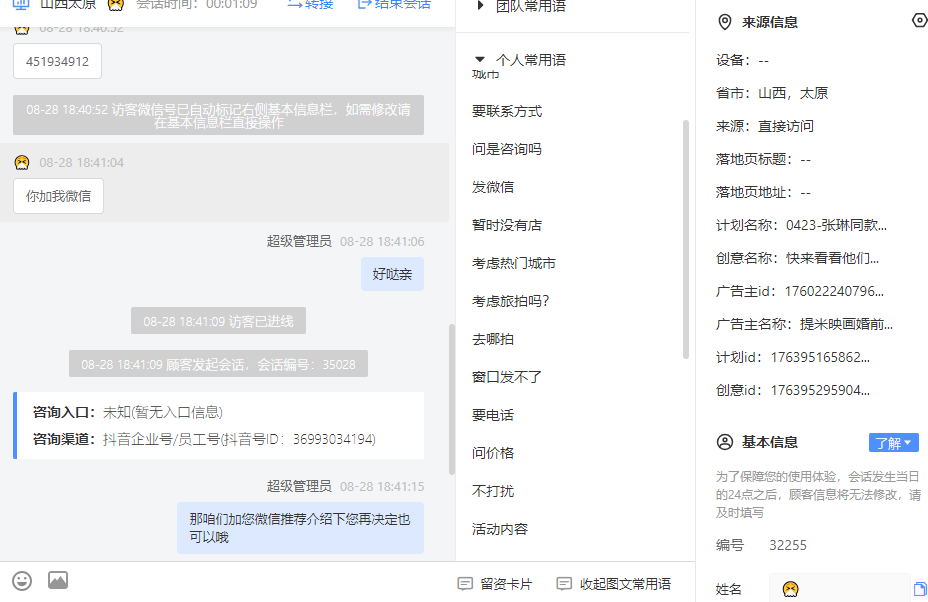The width and height of the screenshot is (928, 602).
Task: Choose the 活动内容 quick phrase
Action: coord(500,529)
